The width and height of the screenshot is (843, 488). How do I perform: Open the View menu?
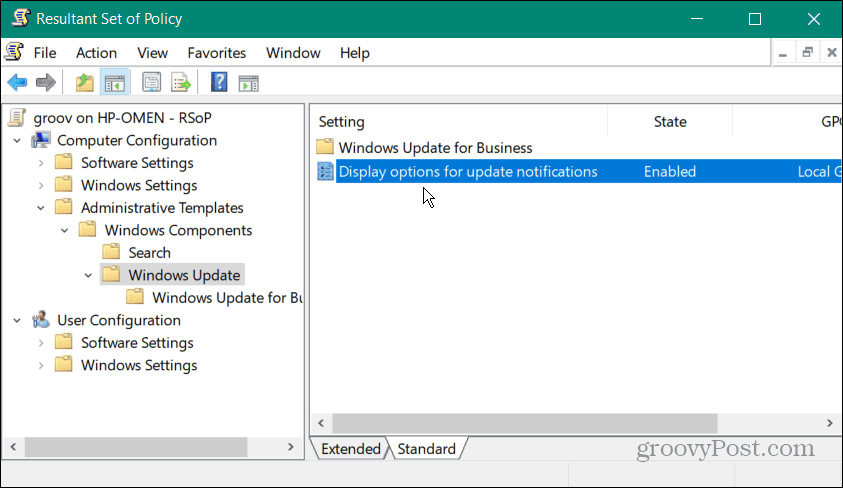pyautogui.click(x=152, y=53)
